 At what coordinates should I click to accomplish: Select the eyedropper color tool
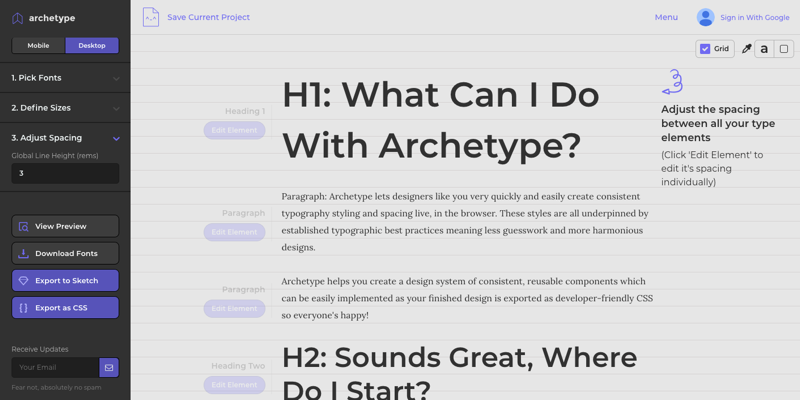[746, 49]
